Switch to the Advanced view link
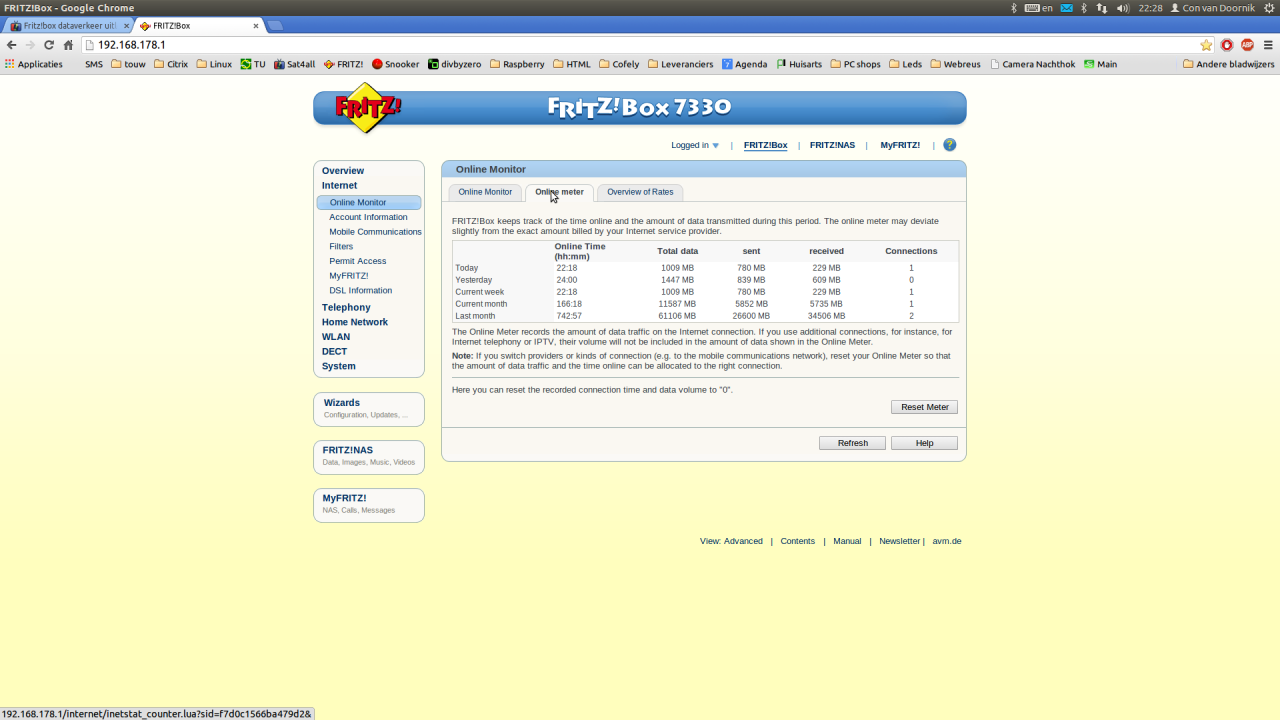The height and width of the screenshot is (720, 1280). coord(743,541)
